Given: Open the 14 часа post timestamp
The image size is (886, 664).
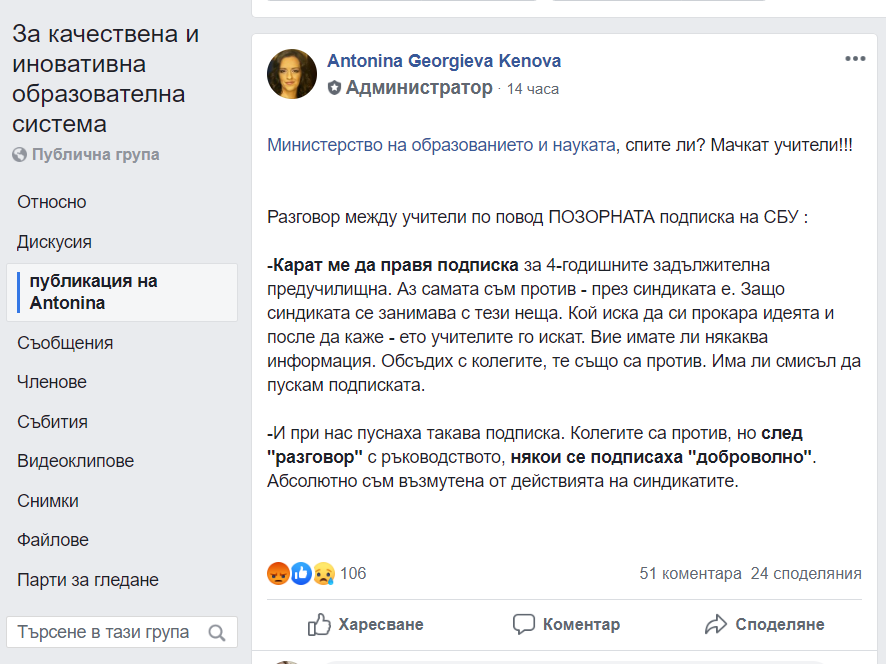Looking at the screenshot, I should point(533,89).
